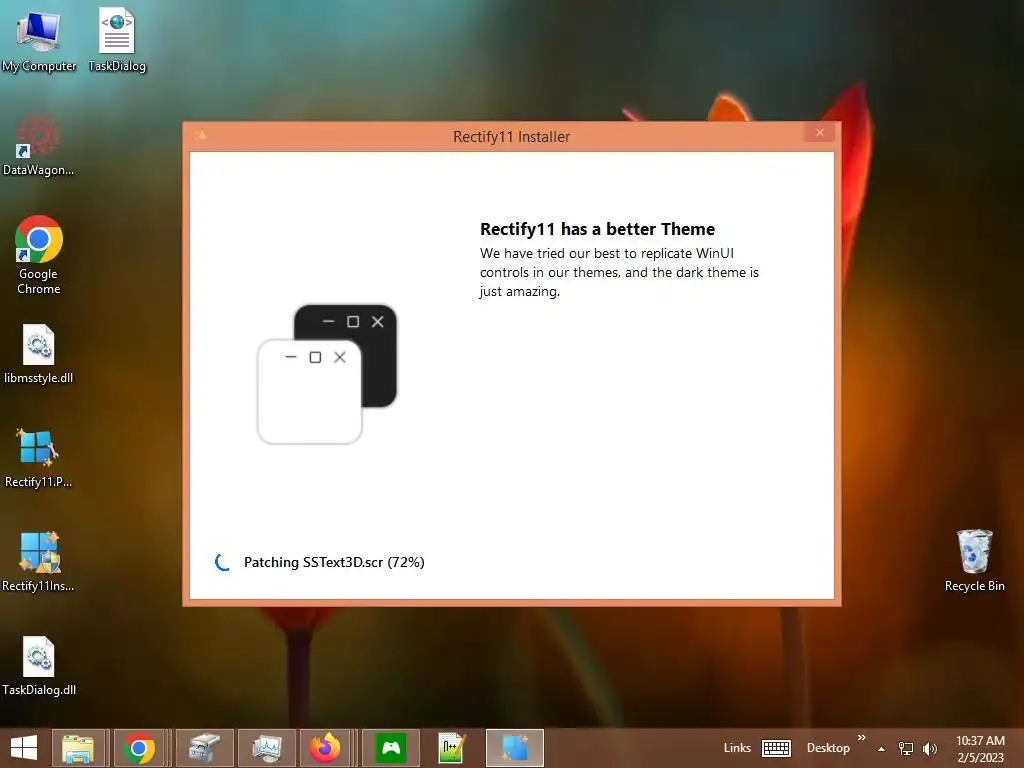Viewport: 1024px width, 768px height.
Task: Open Firefox from the taskbar
Action: point(325,748)
